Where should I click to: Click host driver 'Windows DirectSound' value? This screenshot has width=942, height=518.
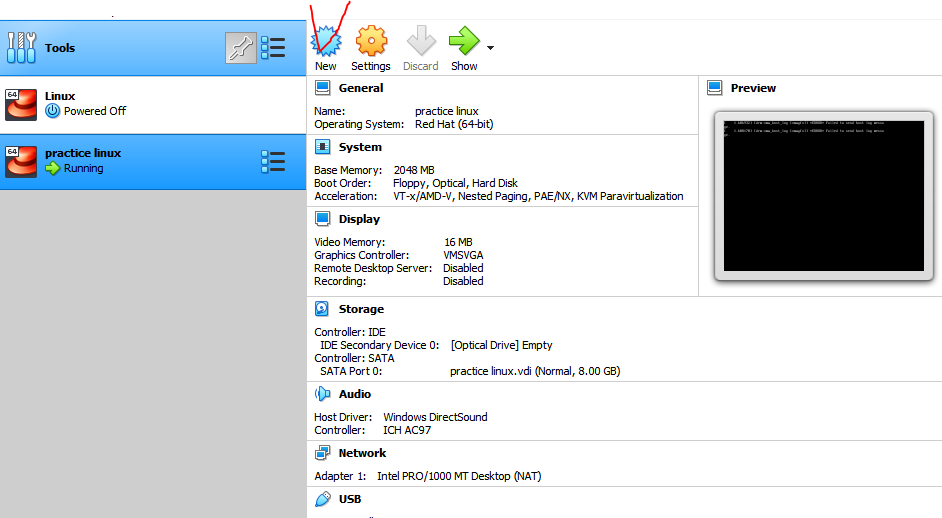point(436,417)
